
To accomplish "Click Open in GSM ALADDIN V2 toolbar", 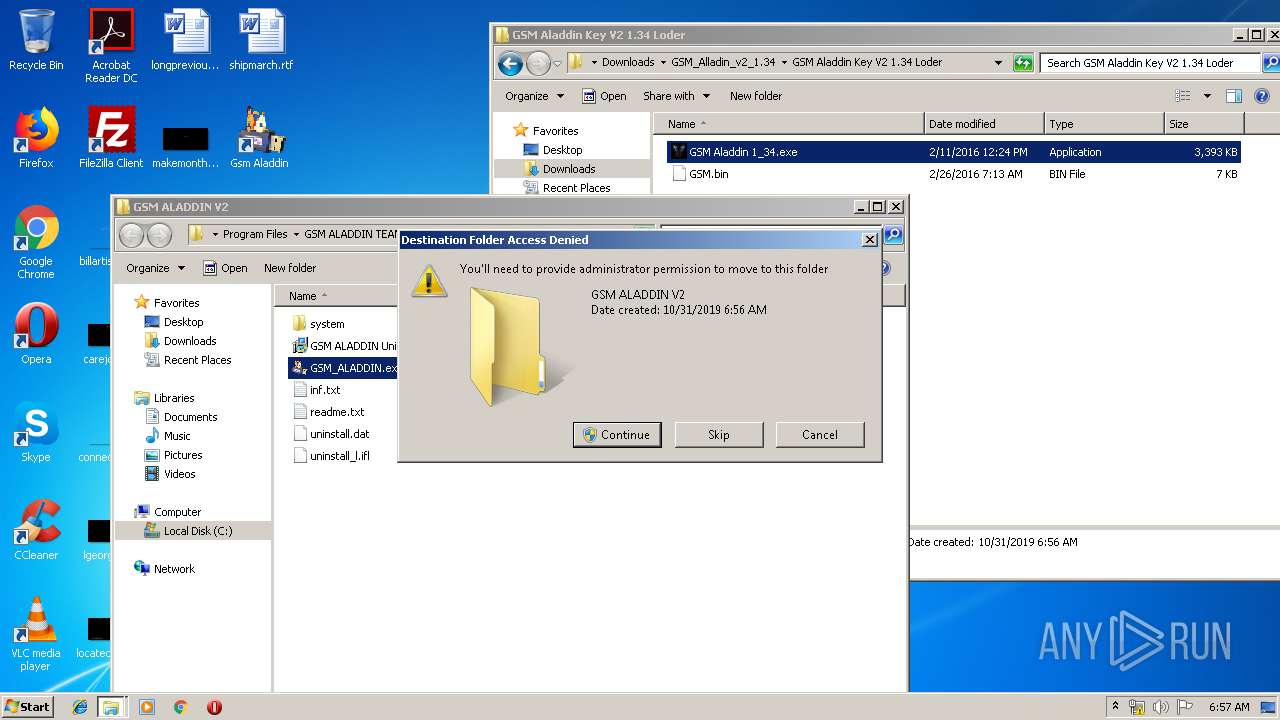I will [225, 268].
